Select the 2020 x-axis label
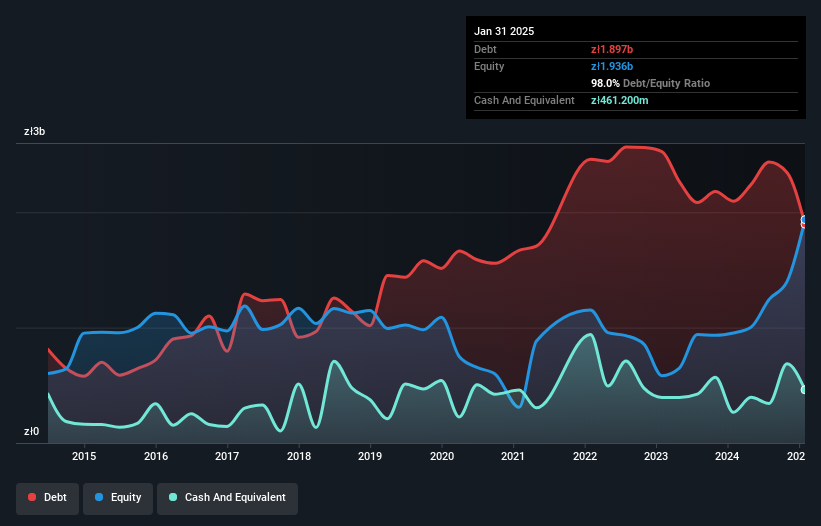 442,456
